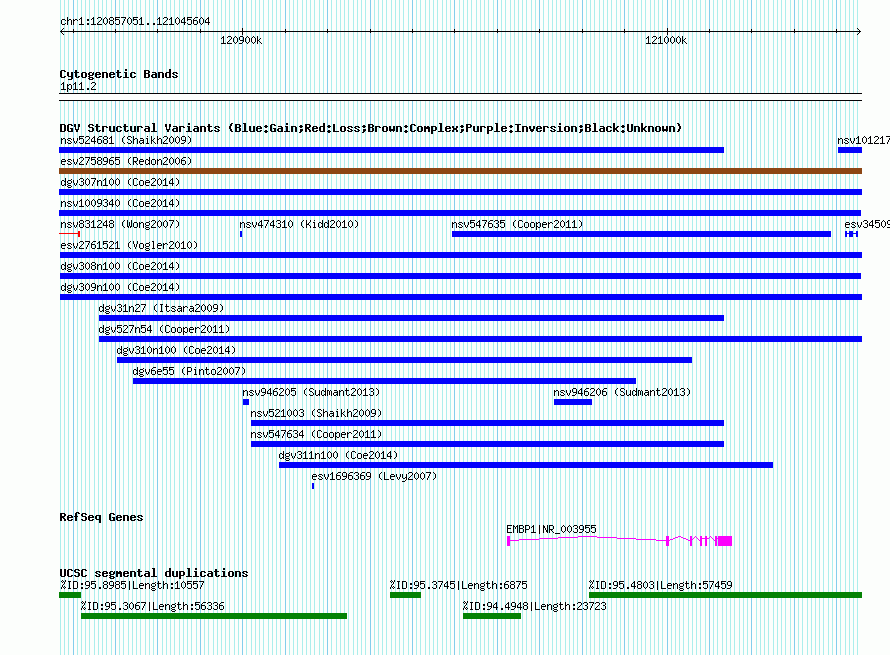Select the tiny nsv474310 blue variant marker

pos(241,234)
